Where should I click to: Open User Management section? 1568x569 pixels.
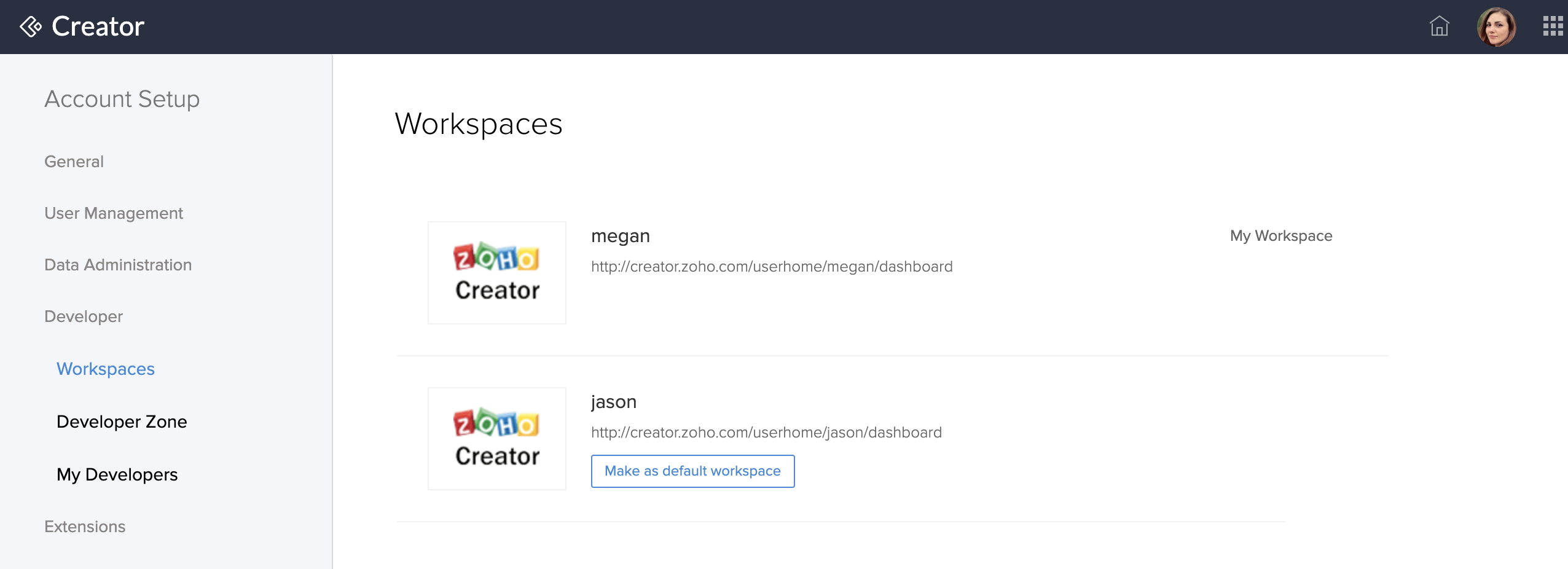114,213
